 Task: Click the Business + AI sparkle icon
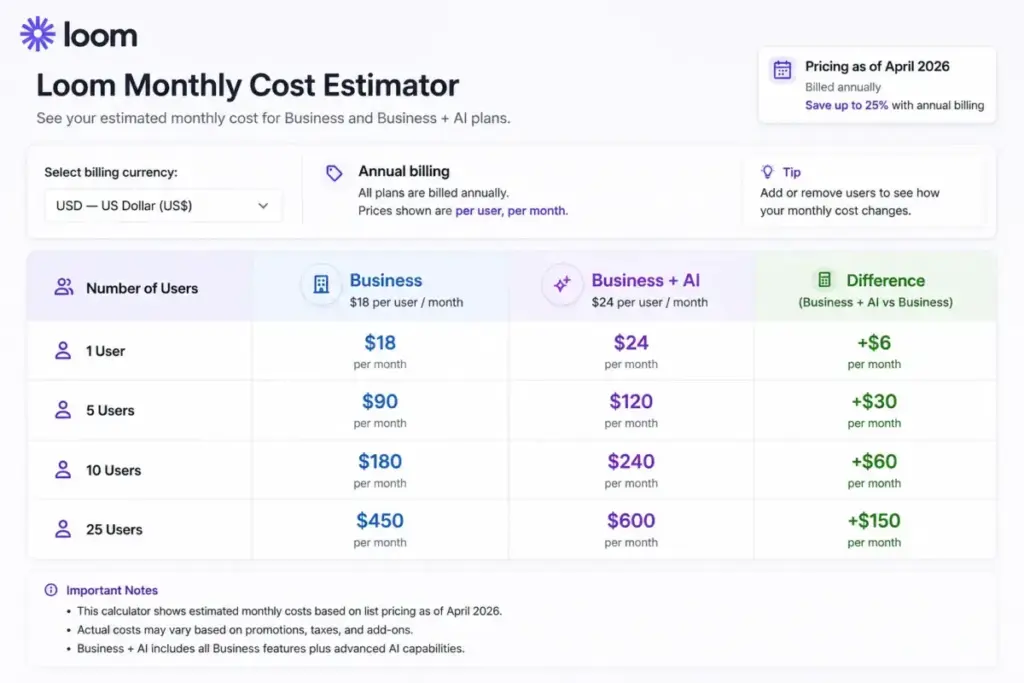coord(562,285)
